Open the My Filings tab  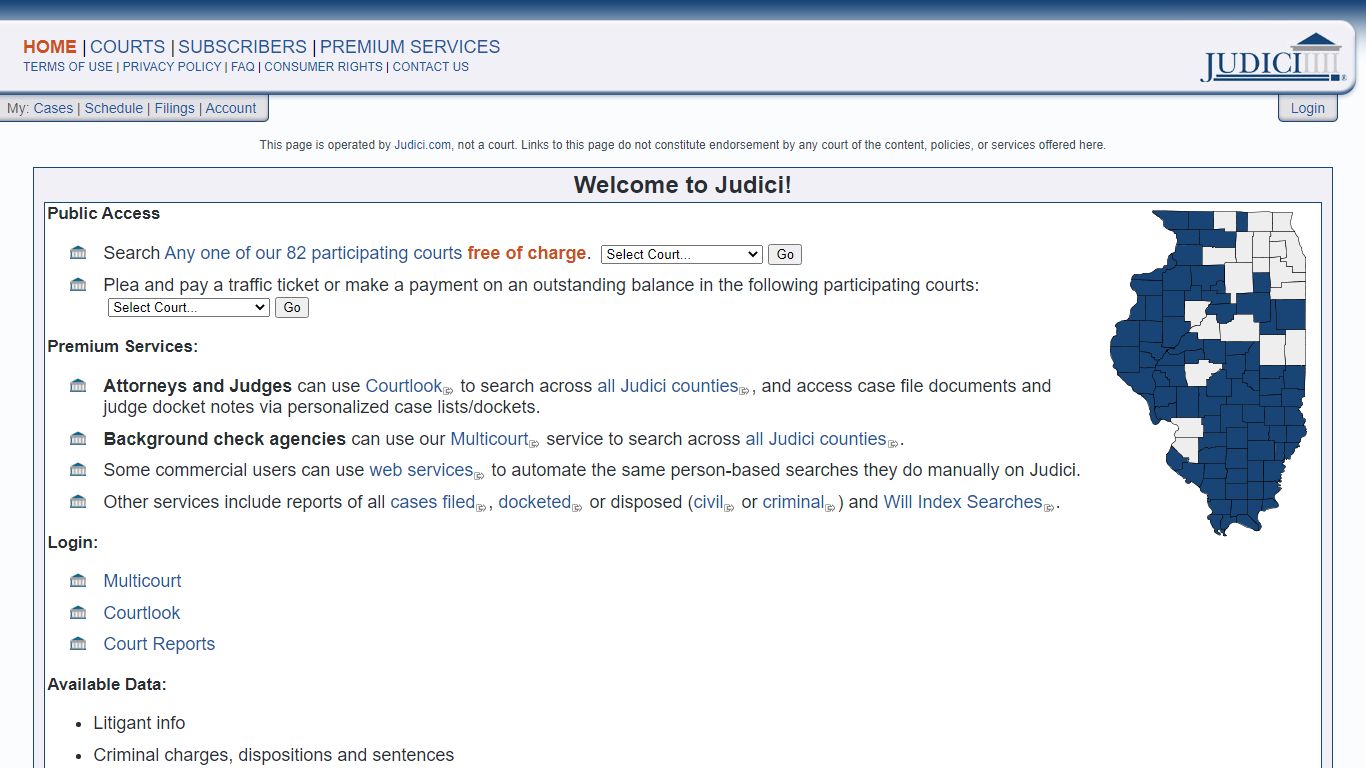coord(175,108)
